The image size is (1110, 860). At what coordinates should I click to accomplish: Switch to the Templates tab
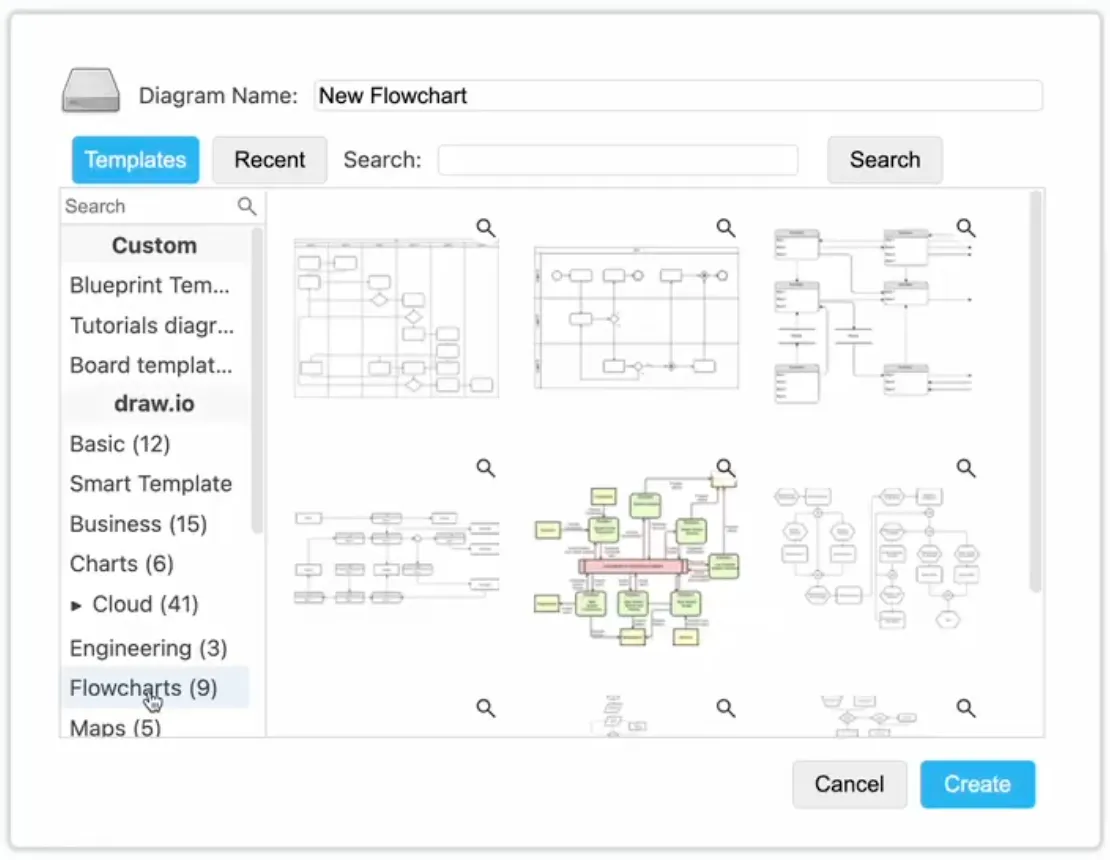(135, 160)
